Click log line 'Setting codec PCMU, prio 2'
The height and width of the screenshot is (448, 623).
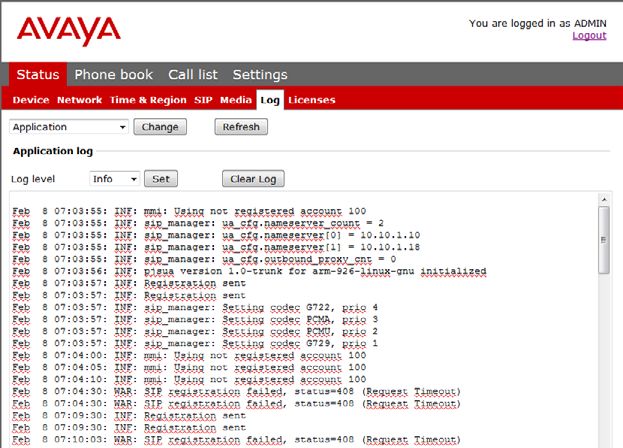[195, 331]
